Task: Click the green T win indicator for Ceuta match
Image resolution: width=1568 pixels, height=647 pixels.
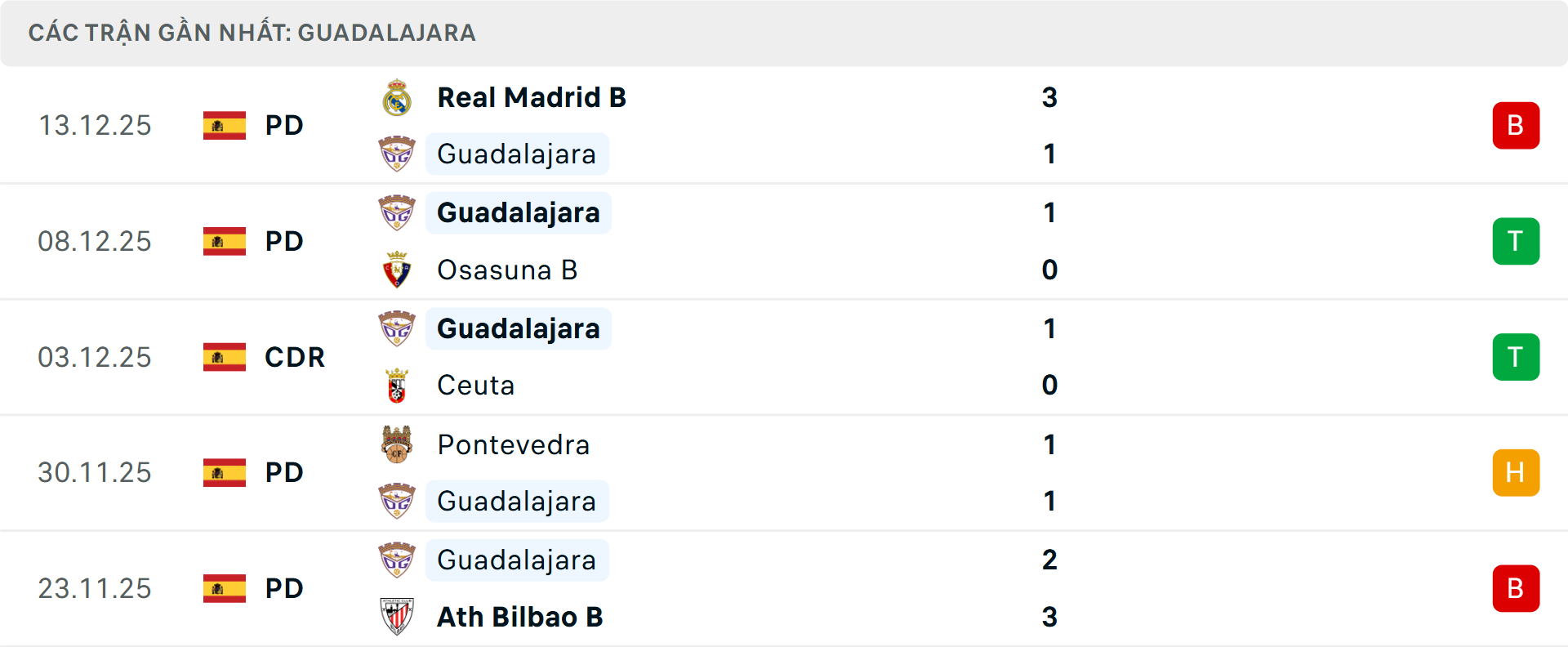Action: (1517, 357)
